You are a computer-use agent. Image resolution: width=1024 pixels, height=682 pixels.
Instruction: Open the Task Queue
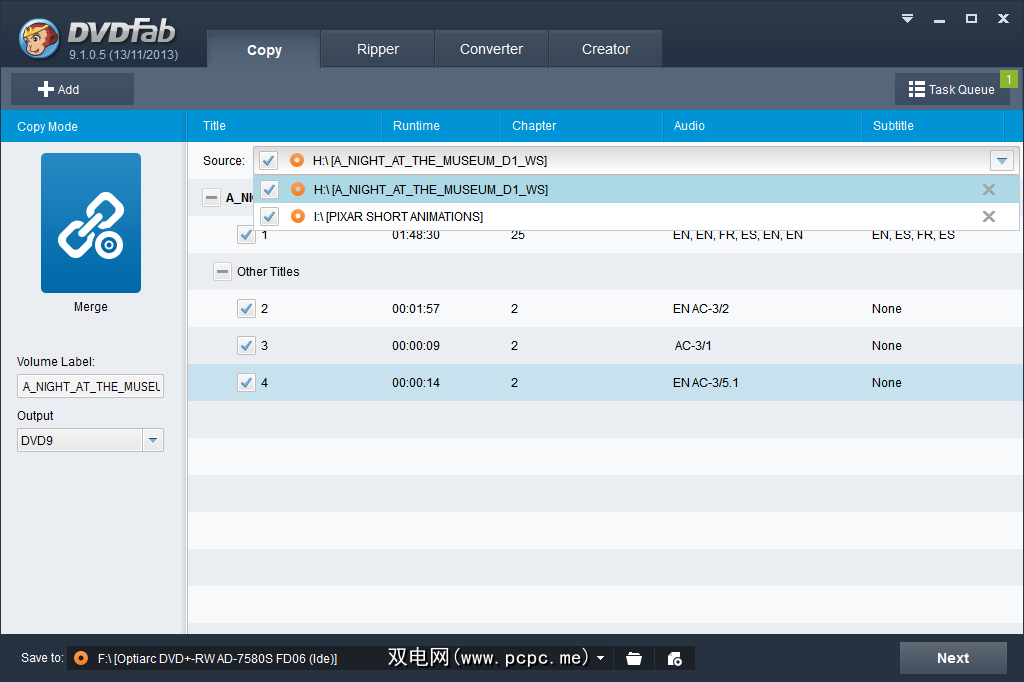click(951, 89)
